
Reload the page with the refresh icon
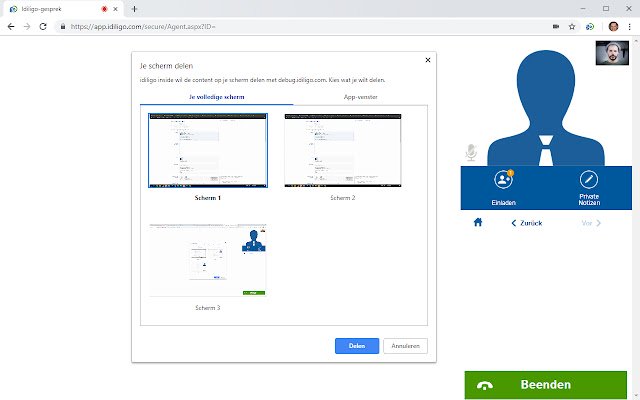(x=43, y=27)
